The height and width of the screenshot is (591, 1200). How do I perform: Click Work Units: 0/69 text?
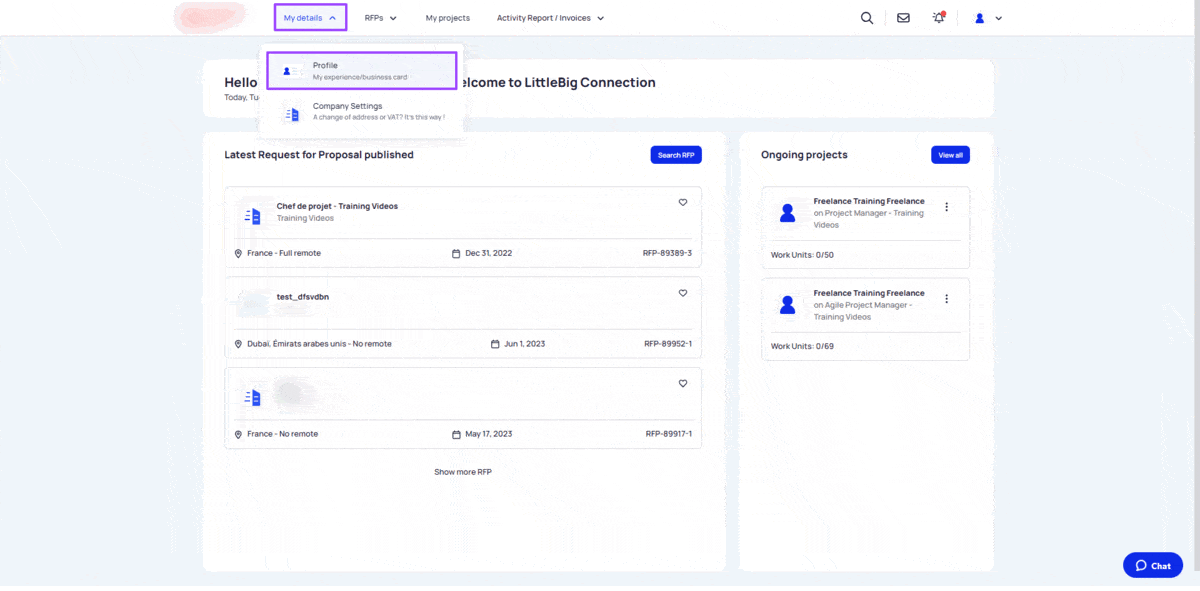click(802, 346)
